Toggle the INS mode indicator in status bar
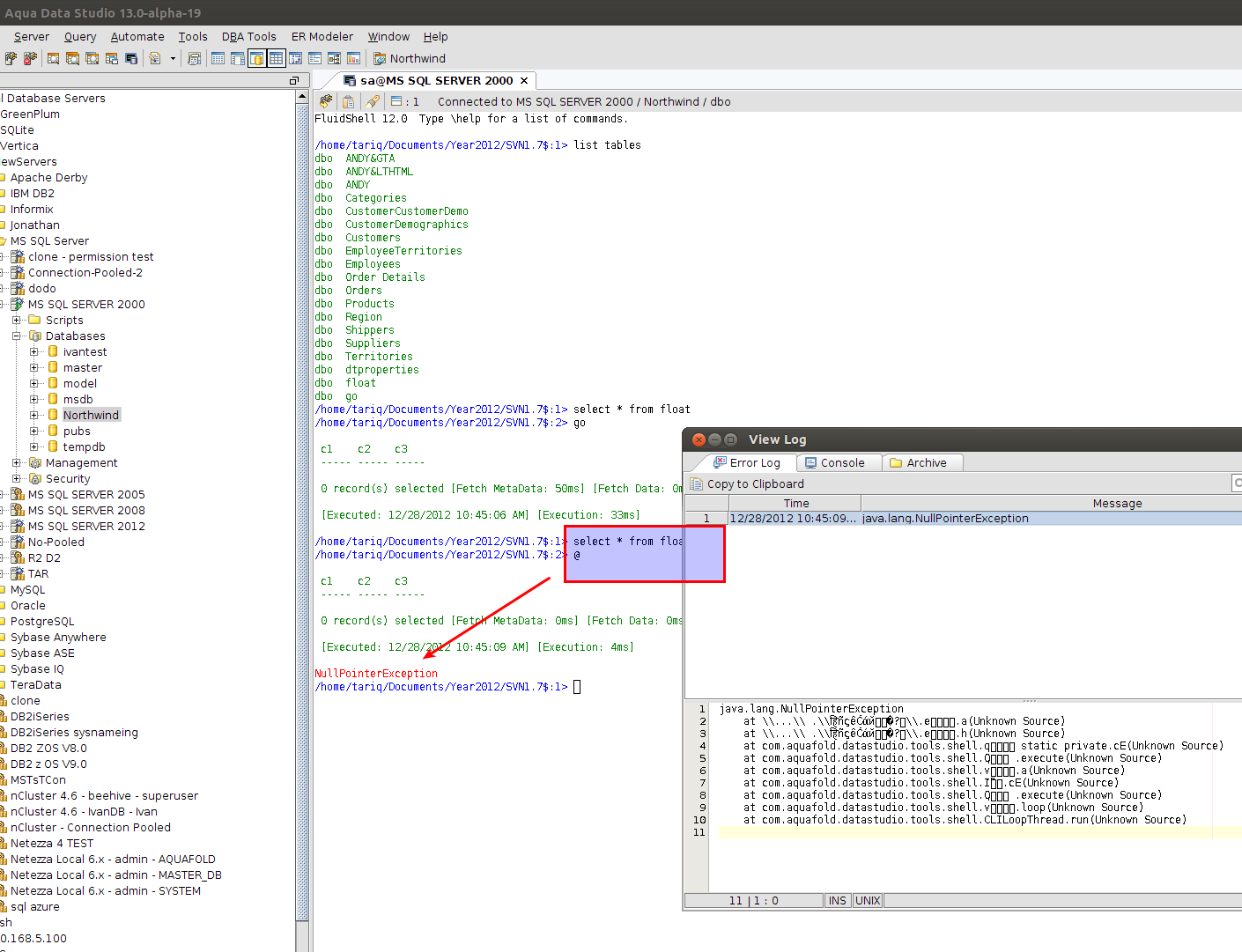 (x=837, y=900)
